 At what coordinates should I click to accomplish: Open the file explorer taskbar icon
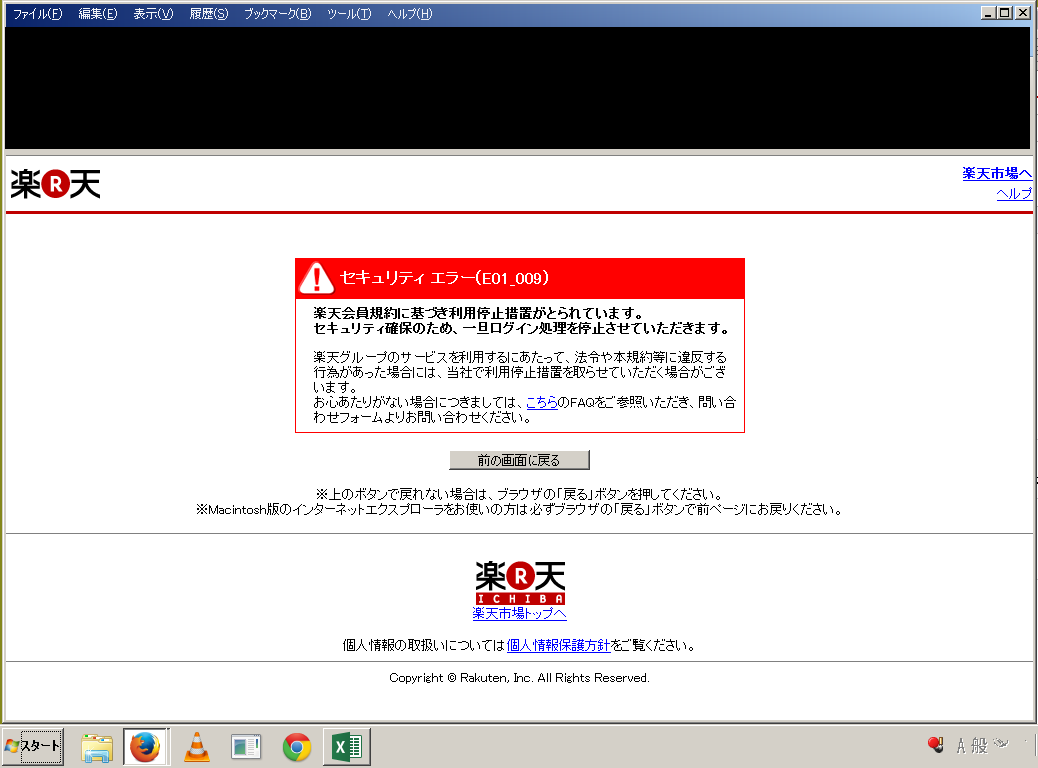pos(97,747)
